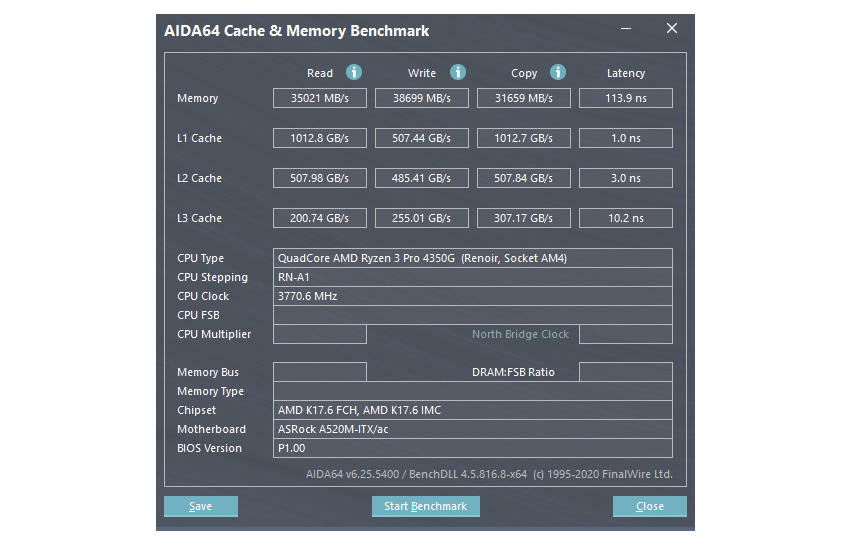
Task: Select L1 Cache Read 1012.8 GB/s
Action: click(x=320, y=138)
